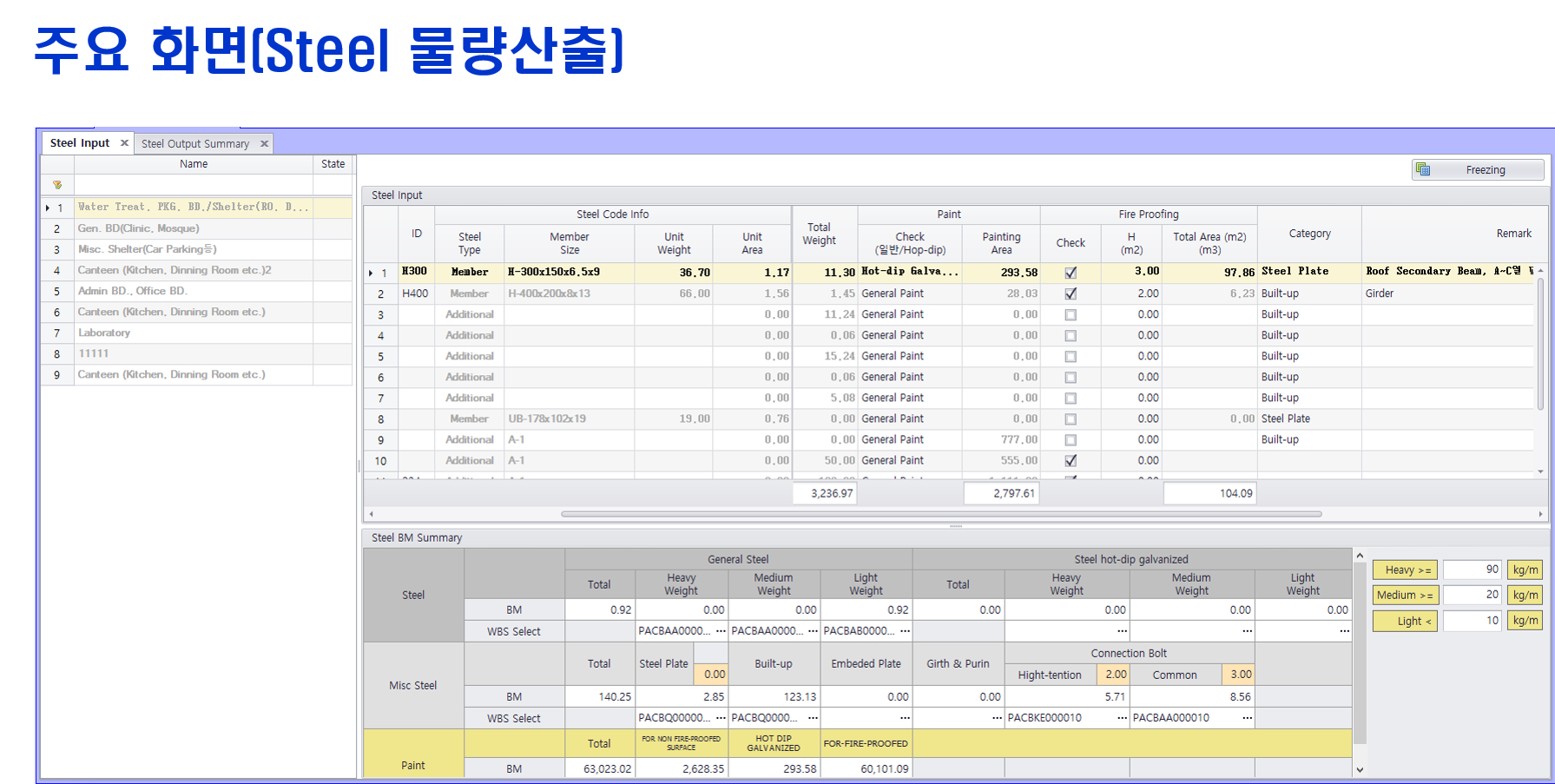This screenshot has width=1555, height=784.
Task: Click the Medium threshold value field showing 20
Action: tap(1472, 596)
